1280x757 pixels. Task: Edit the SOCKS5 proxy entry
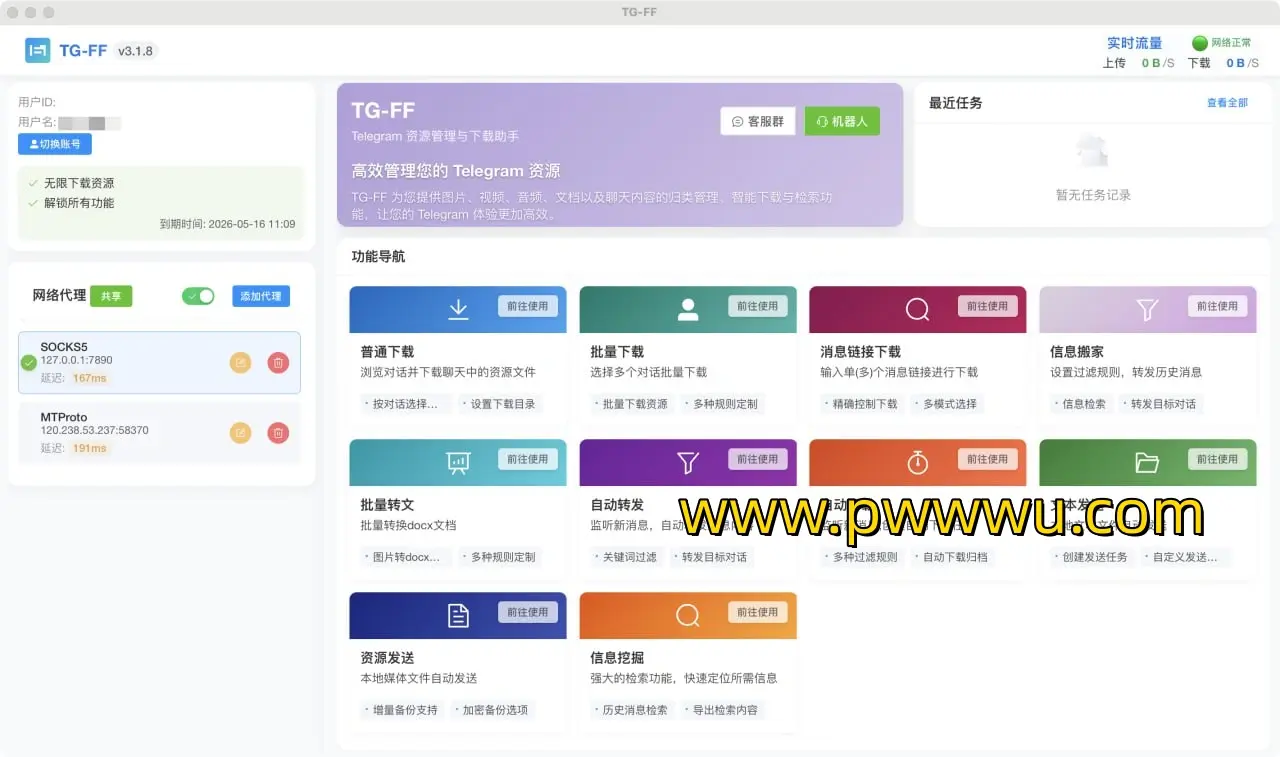[240, 363]
